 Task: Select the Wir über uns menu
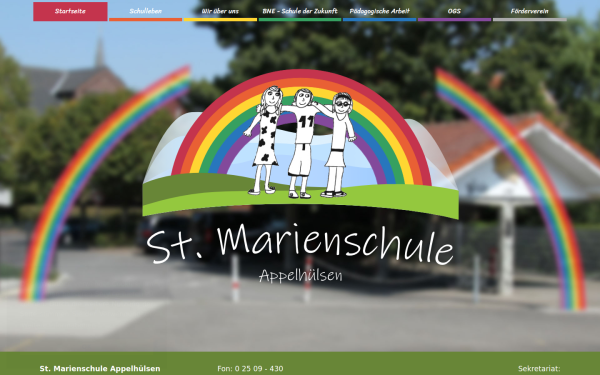coord(220,11)
